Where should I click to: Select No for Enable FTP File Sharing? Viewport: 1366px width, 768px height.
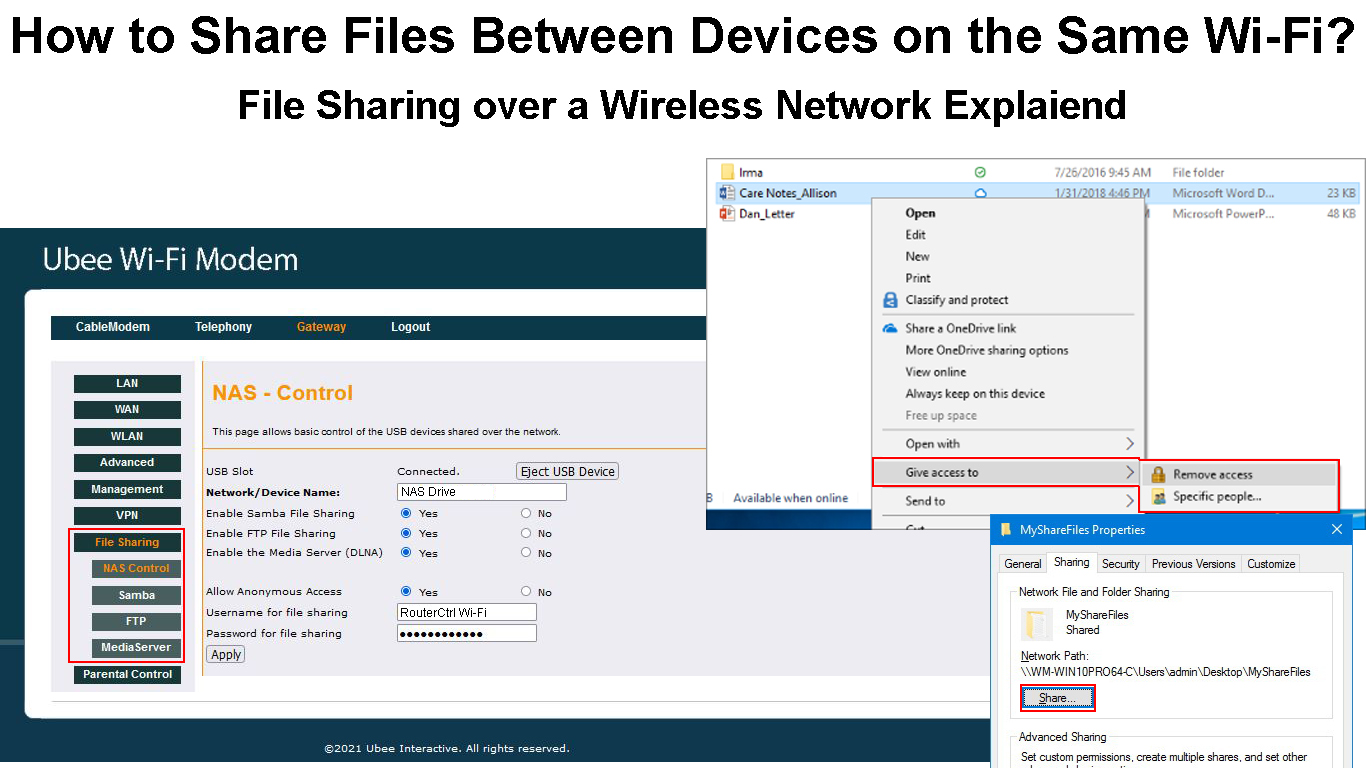point(526,533)
